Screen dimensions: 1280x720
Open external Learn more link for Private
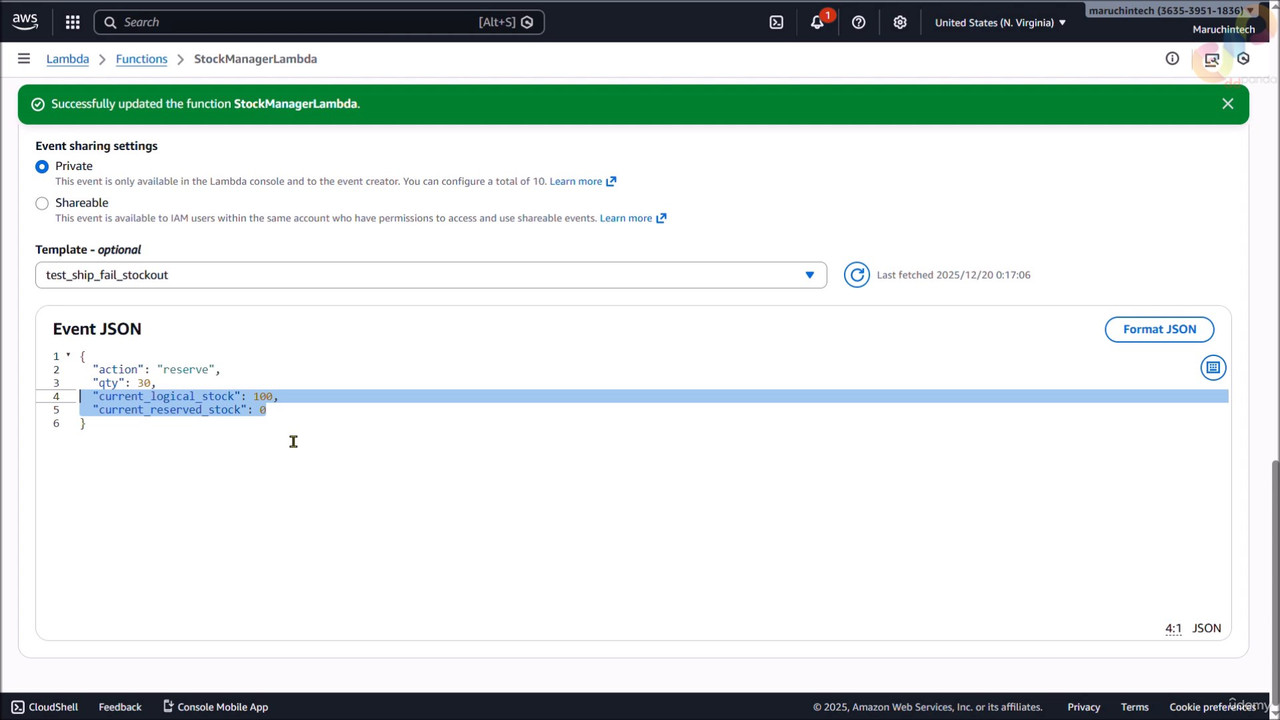[x=582, y=181]
